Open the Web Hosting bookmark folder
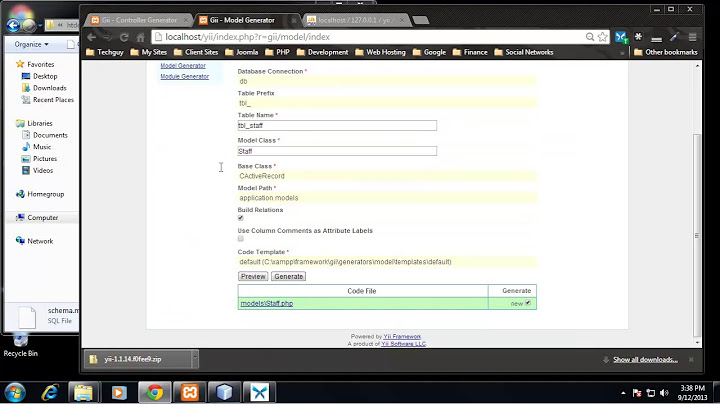This screenshot has width=720, height=404. [381, 52]
